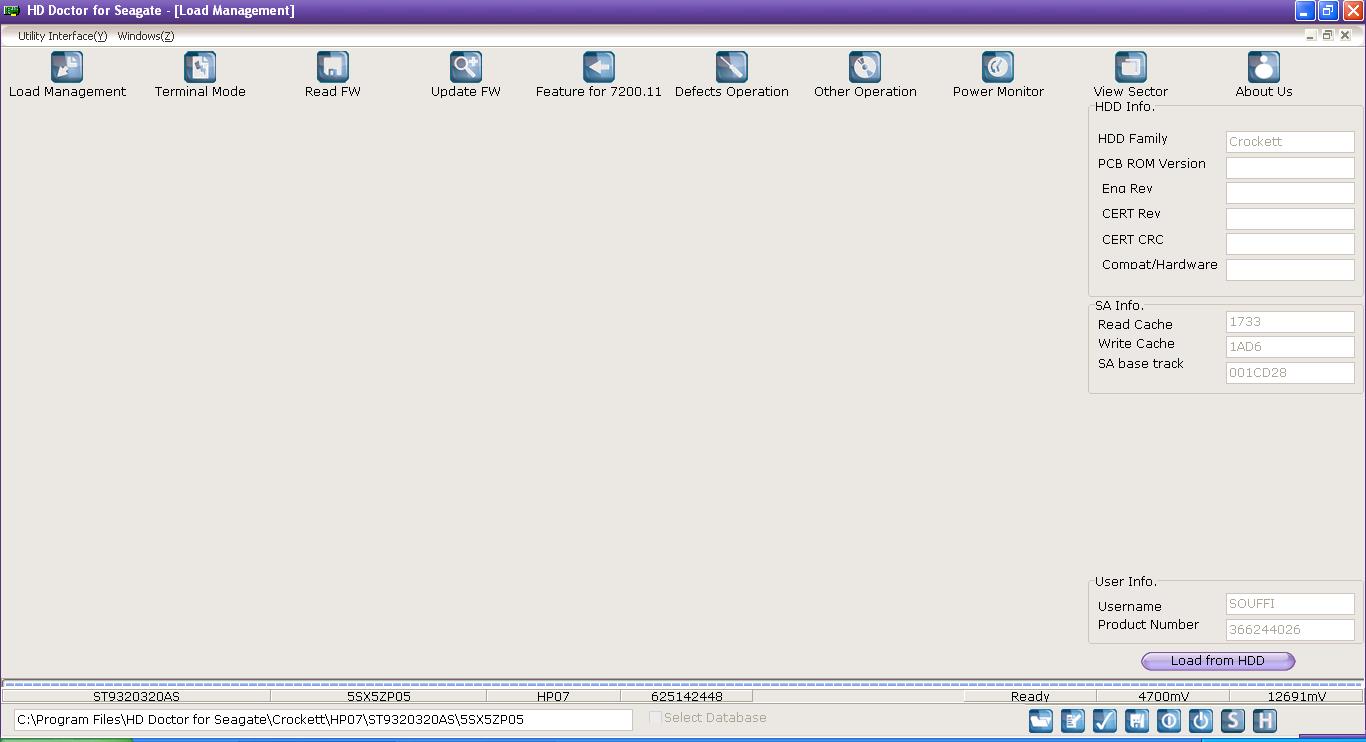Select the CERT Rev field
The image size is (1366, 742).
point(1290,218)
